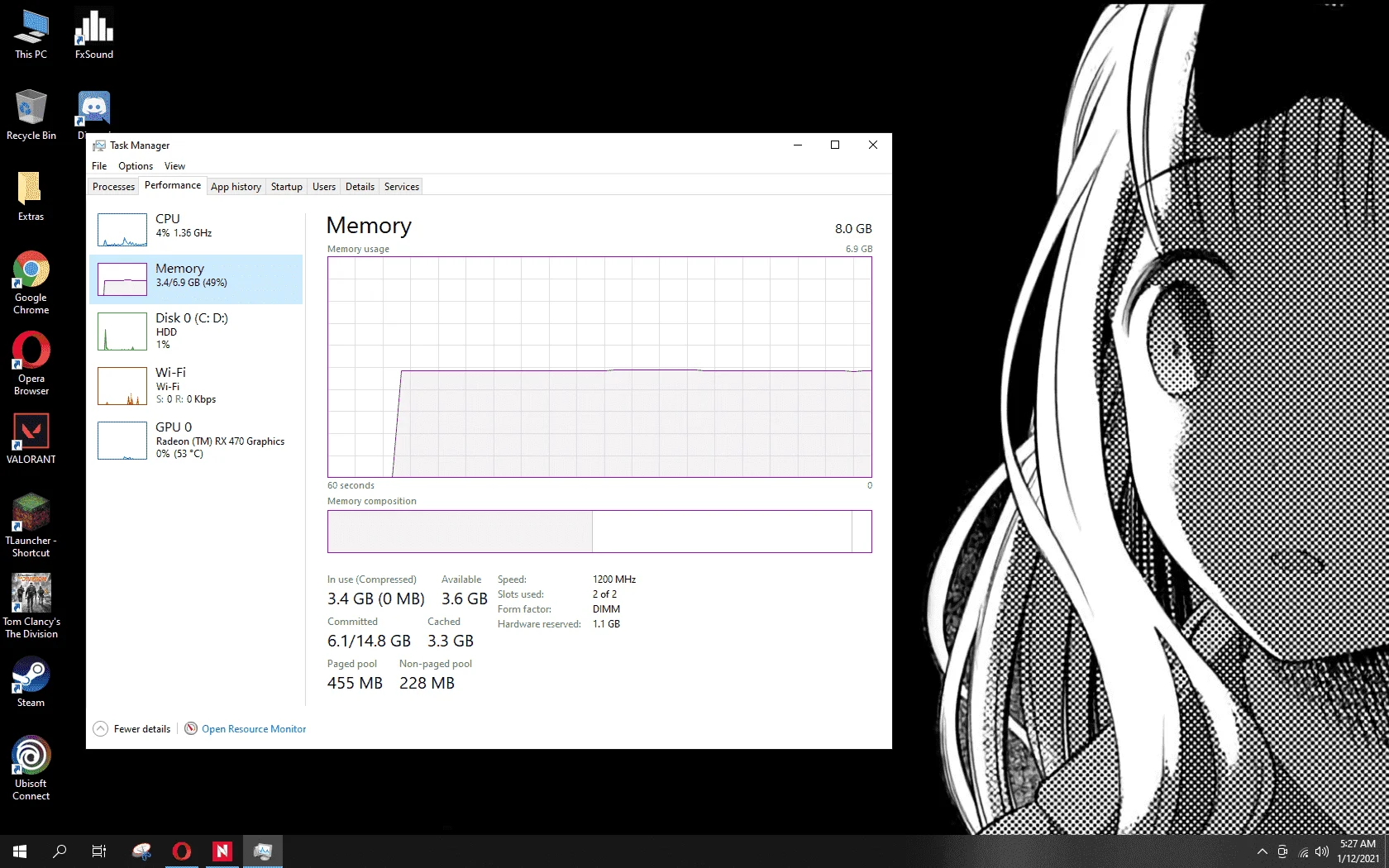
Task: Click the Memory usage graph
Action: tap(599, 367)
